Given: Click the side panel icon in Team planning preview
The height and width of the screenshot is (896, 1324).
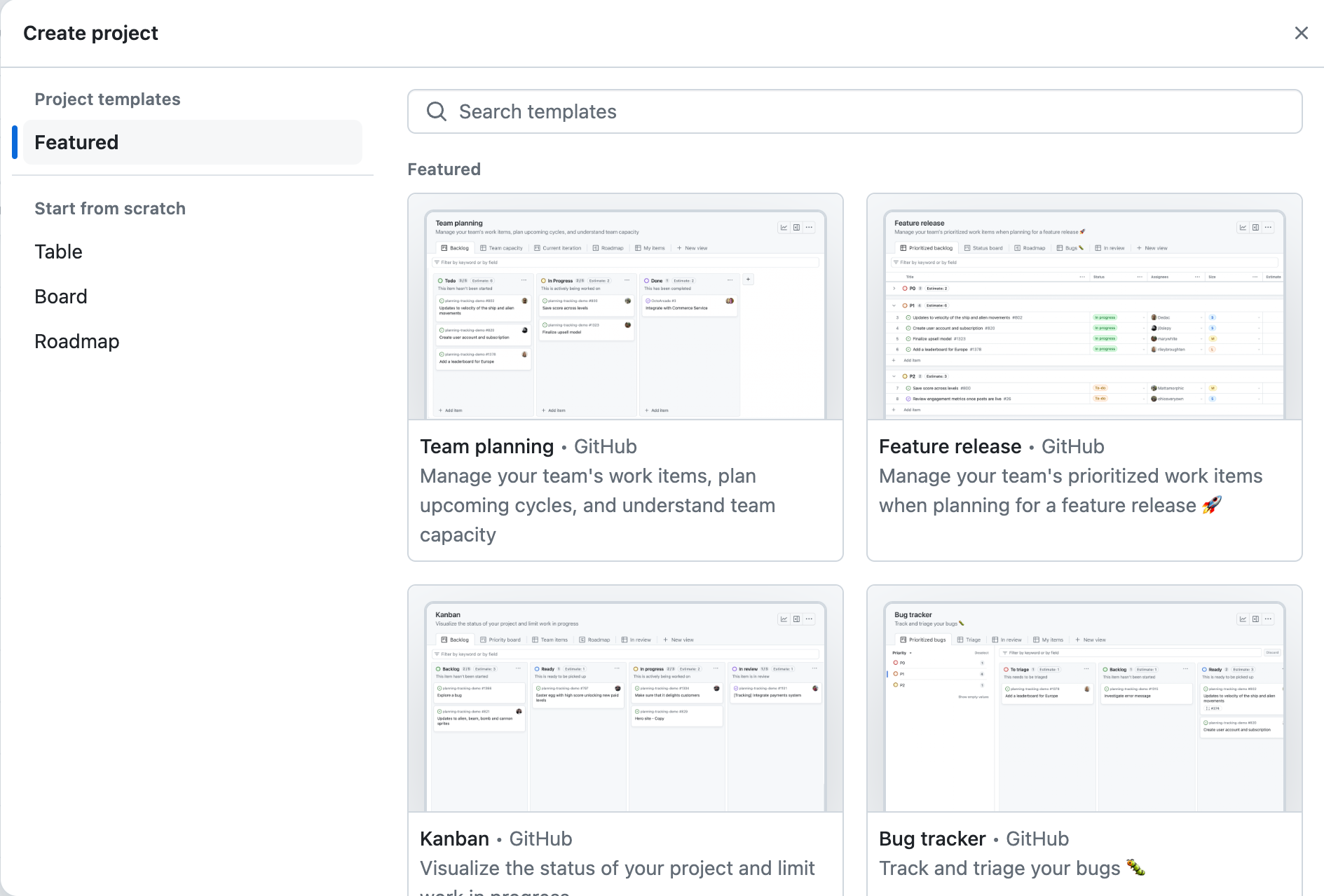Looking at the screenshot, I should pos(796,227).
